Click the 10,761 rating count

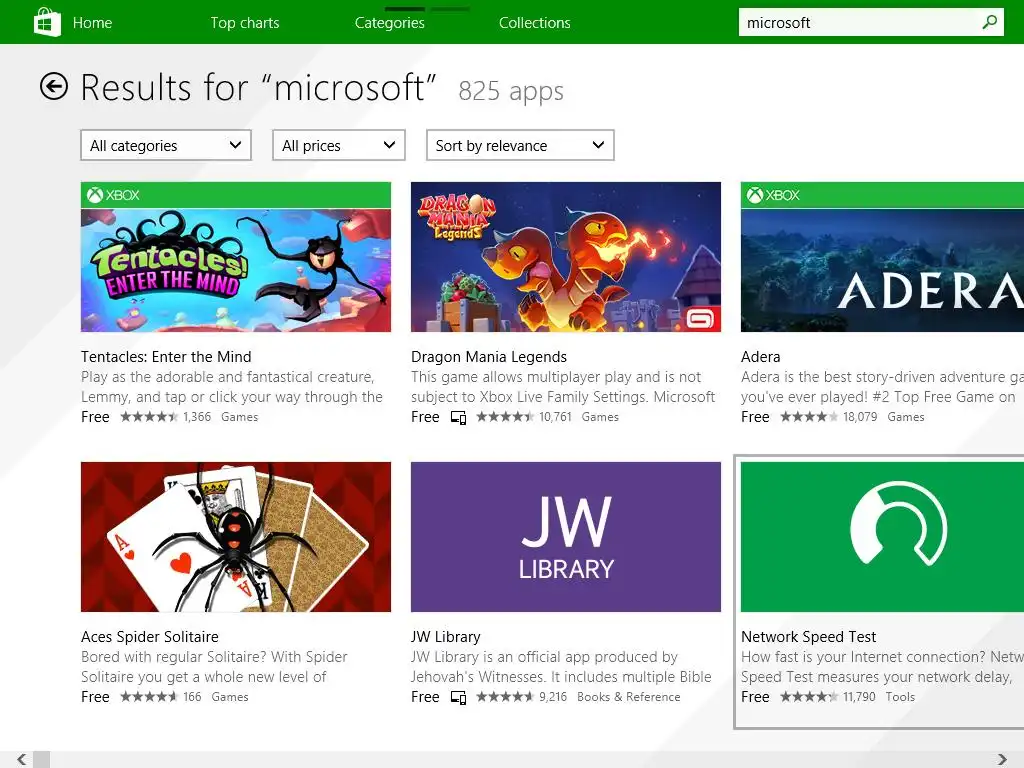(x=555, y=417)
